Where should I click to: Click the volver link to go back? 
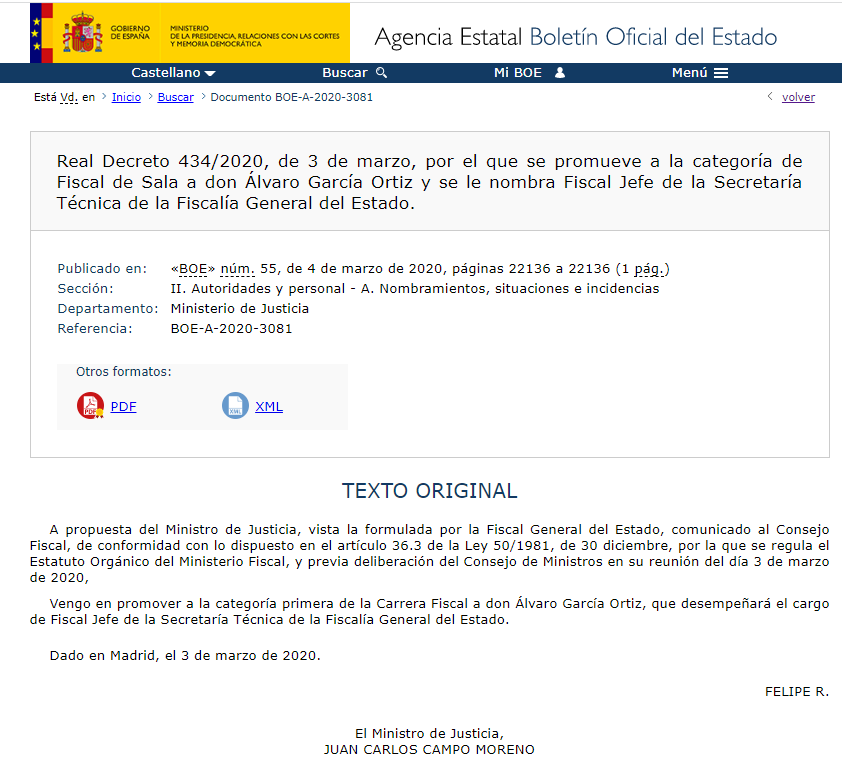[798, 97]
